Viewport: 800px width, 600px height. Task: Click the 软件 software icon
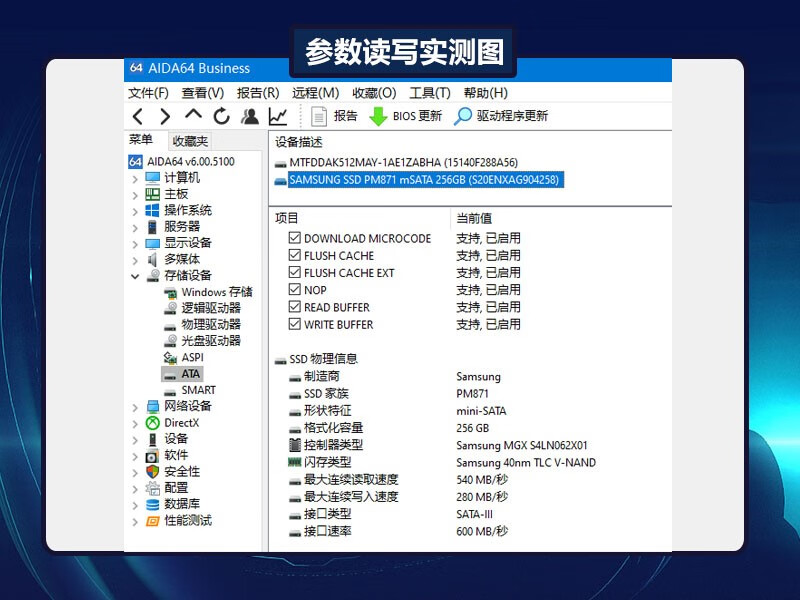coord(153,456)
